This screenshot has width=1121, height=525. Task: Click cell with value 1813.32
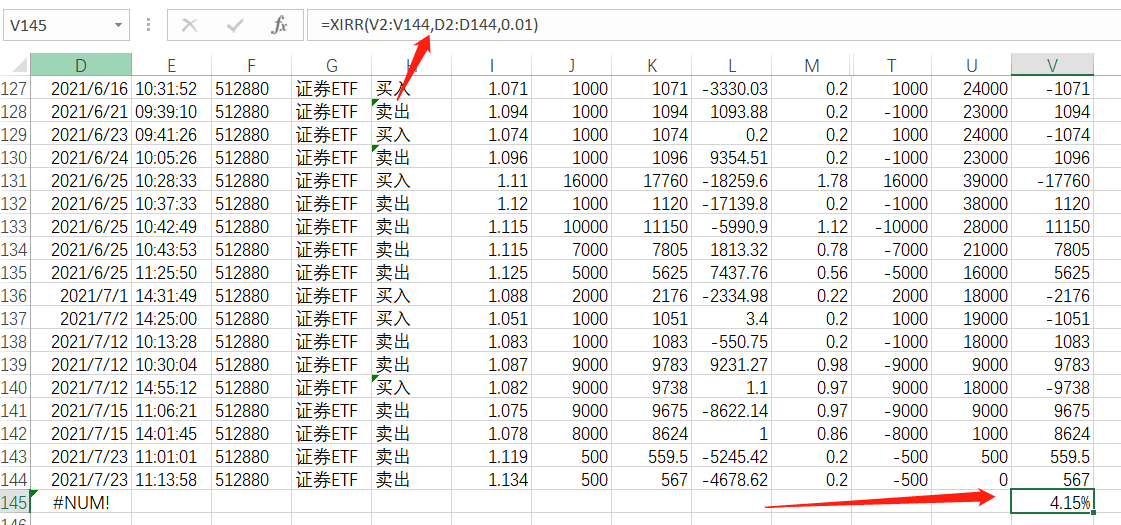(x=732, y=249)
